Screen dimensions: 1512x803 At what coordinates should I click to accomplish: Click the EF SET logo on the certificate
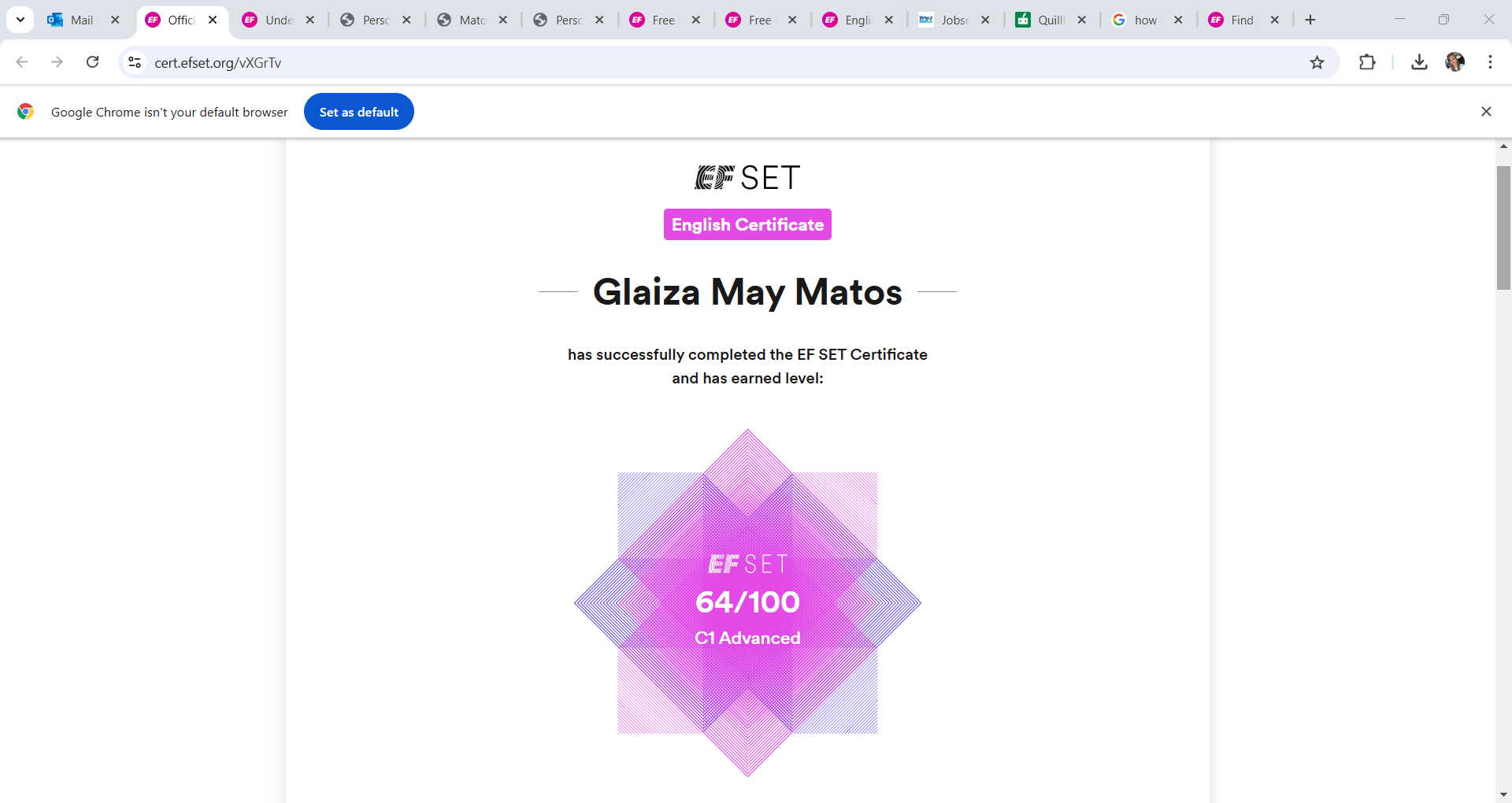747,176
